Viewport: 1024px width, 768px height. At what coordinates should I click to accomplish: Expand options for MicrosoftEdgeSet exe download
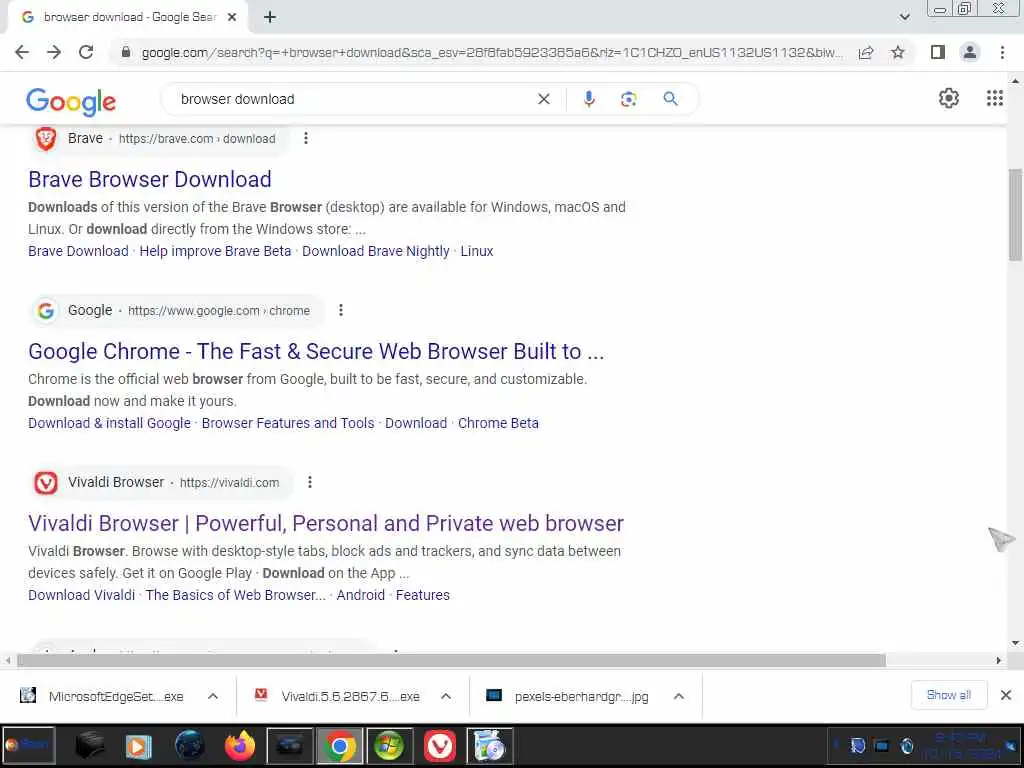coord(213,696)
